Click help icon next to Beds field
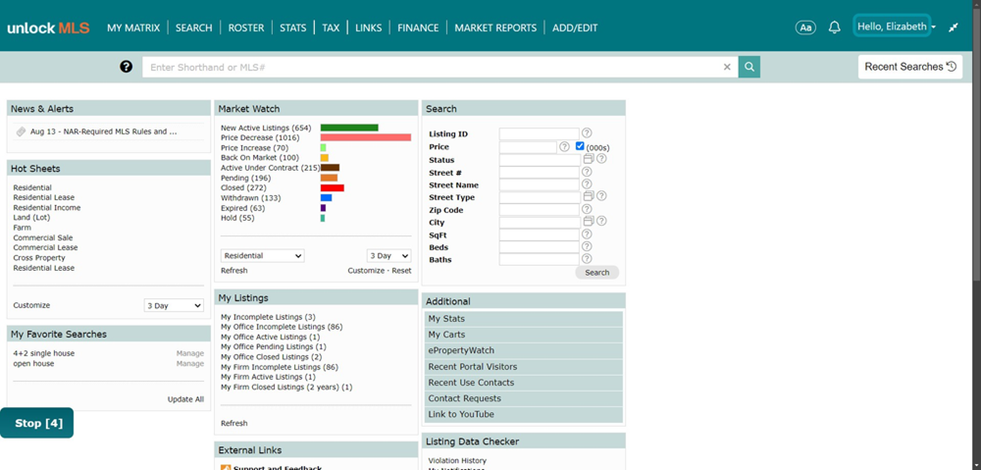981x470 pixels. coord(587,247)
